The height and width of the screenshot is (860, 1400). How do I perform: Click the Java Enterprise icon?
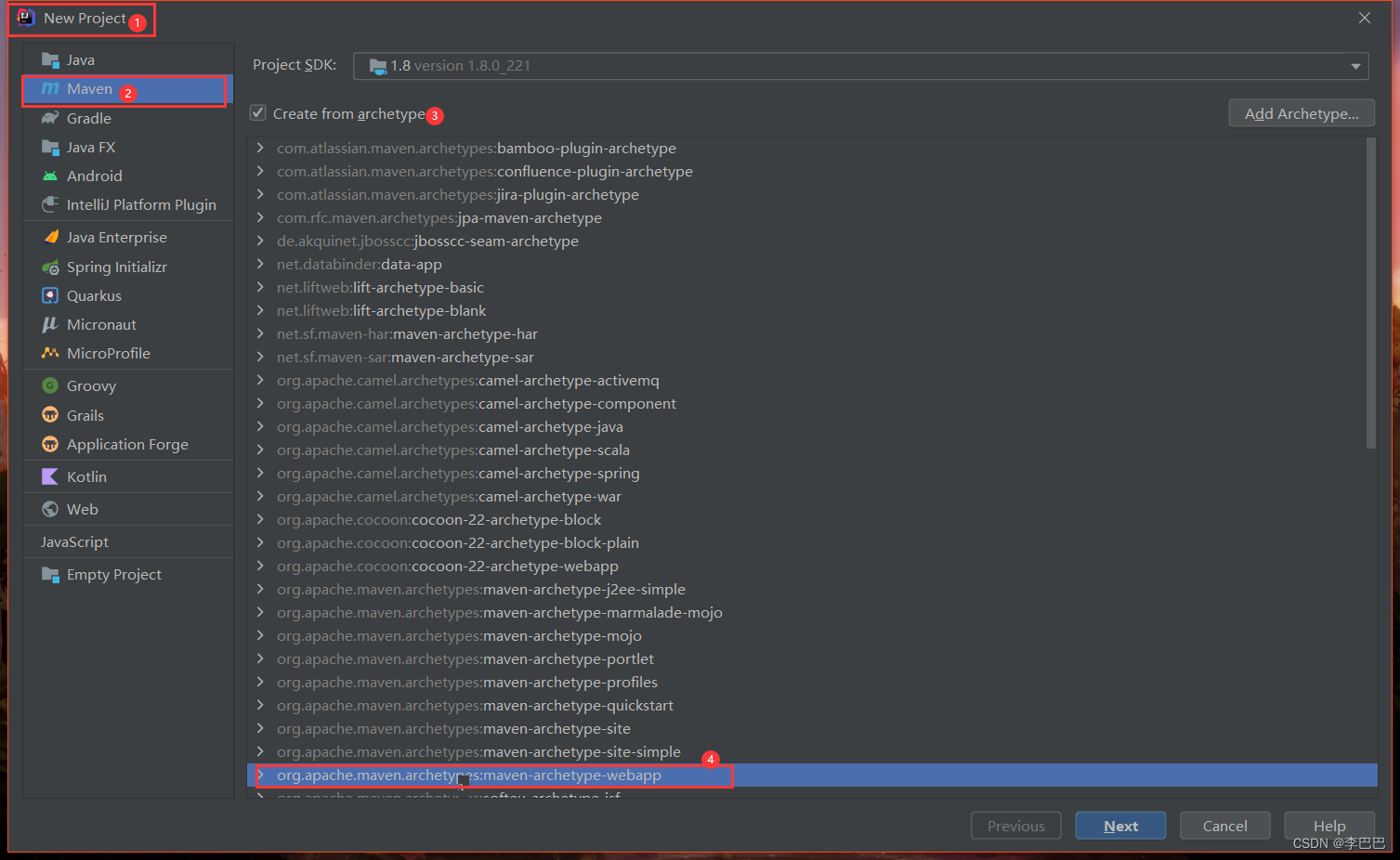point(50,237)
